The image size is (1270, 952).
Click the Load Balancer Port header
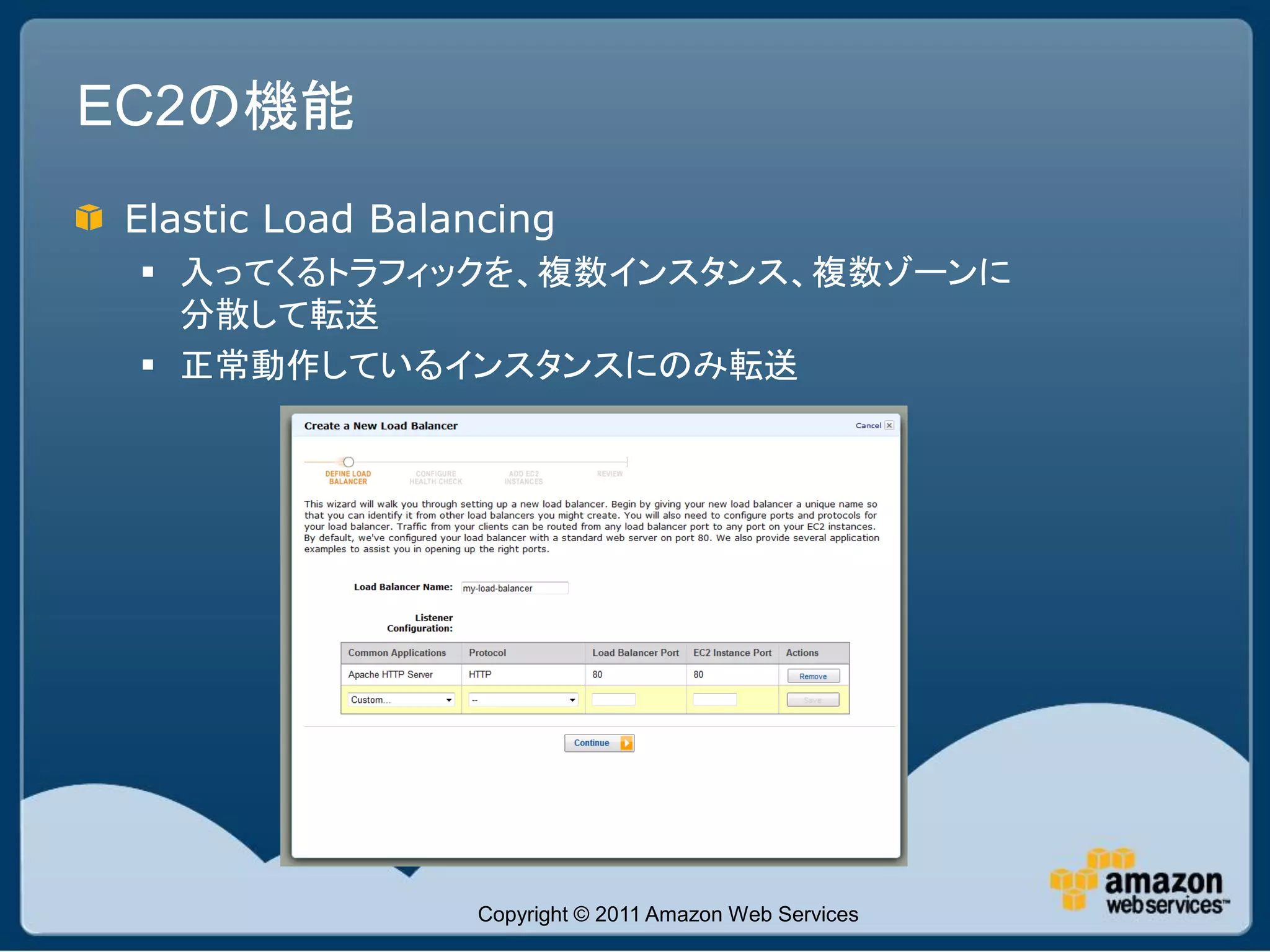(x=636, y=653)
